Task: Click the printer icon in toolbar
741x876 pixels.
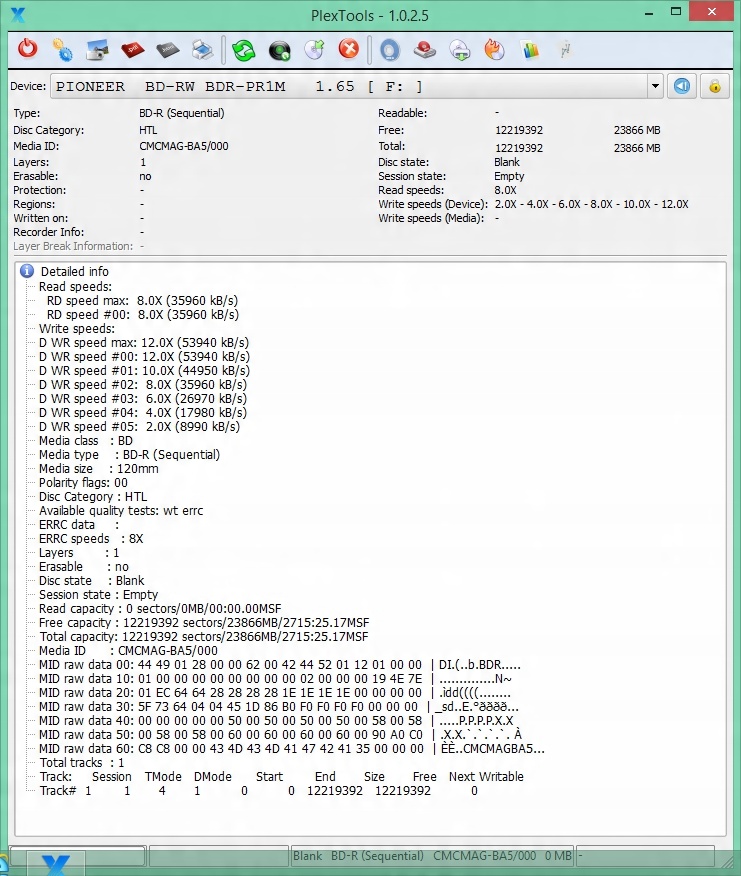Action: point(202,49)
